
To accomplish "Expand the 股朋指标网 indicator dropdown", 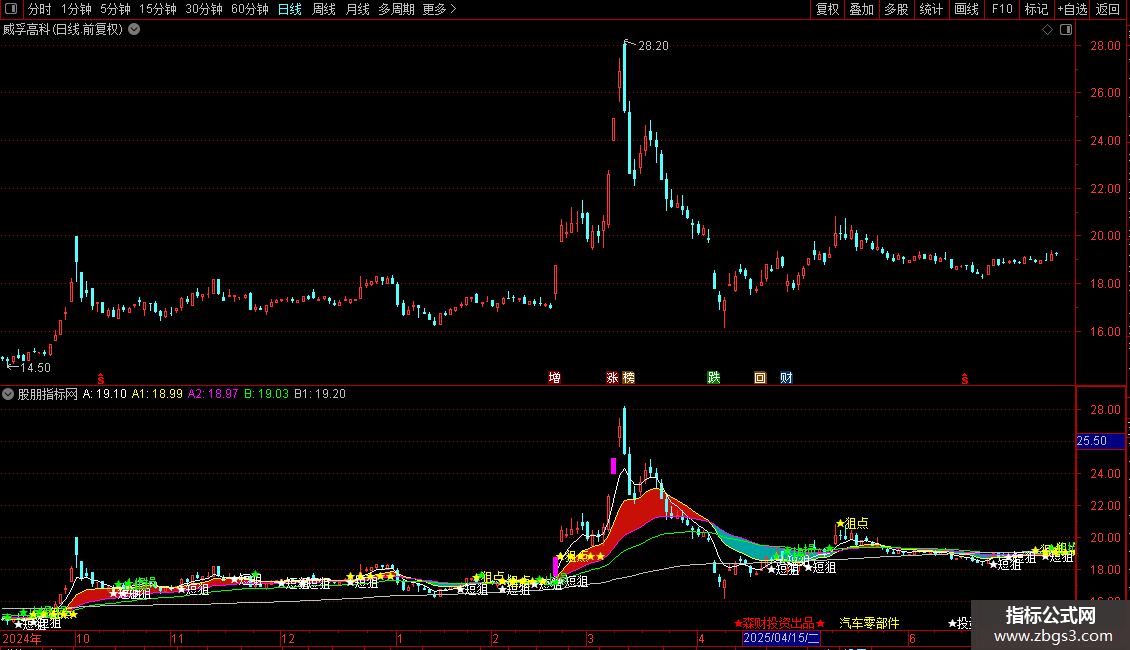I will coord(8,394).
